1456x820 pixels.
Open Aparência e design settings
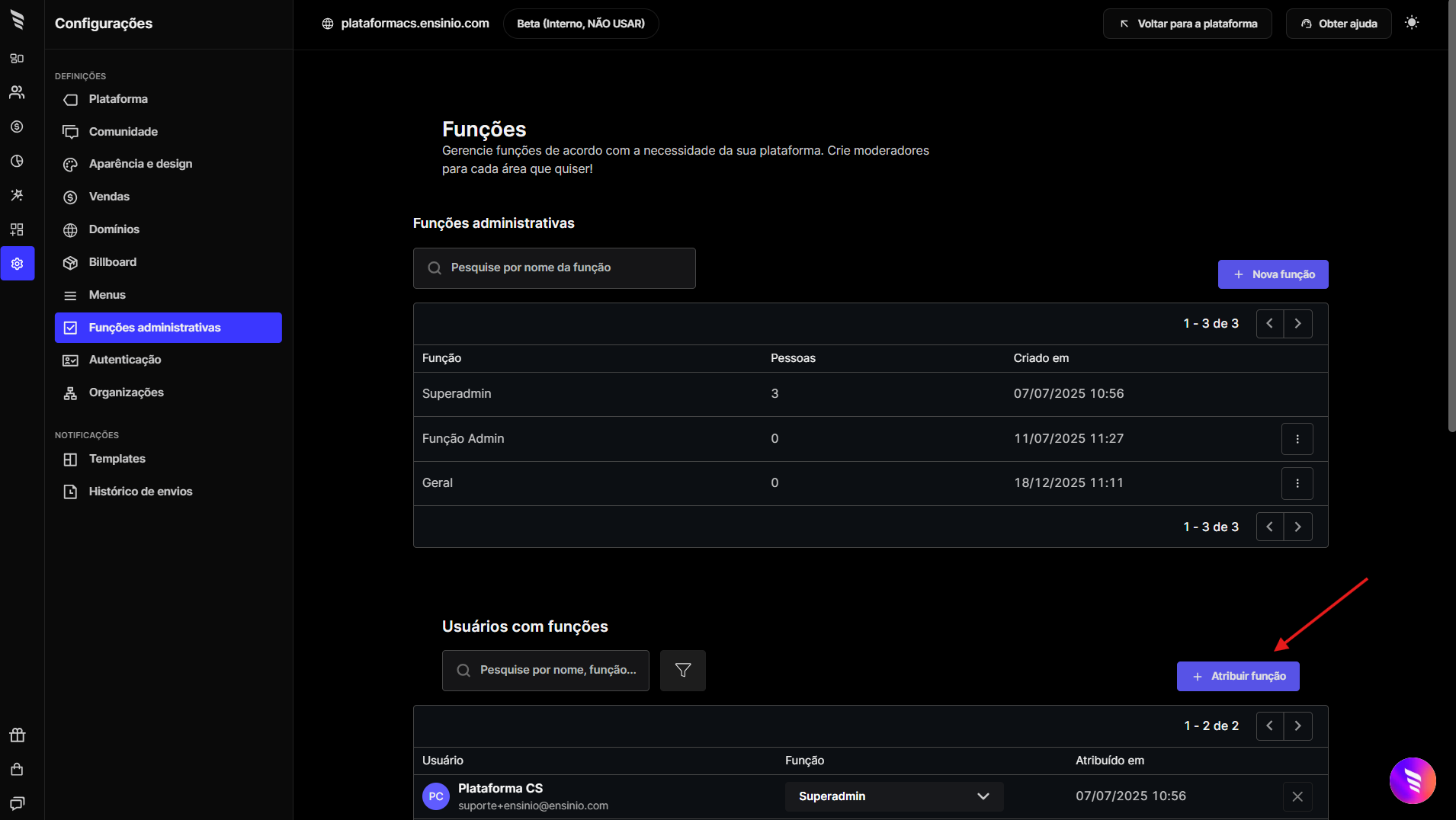coord(140,164)
